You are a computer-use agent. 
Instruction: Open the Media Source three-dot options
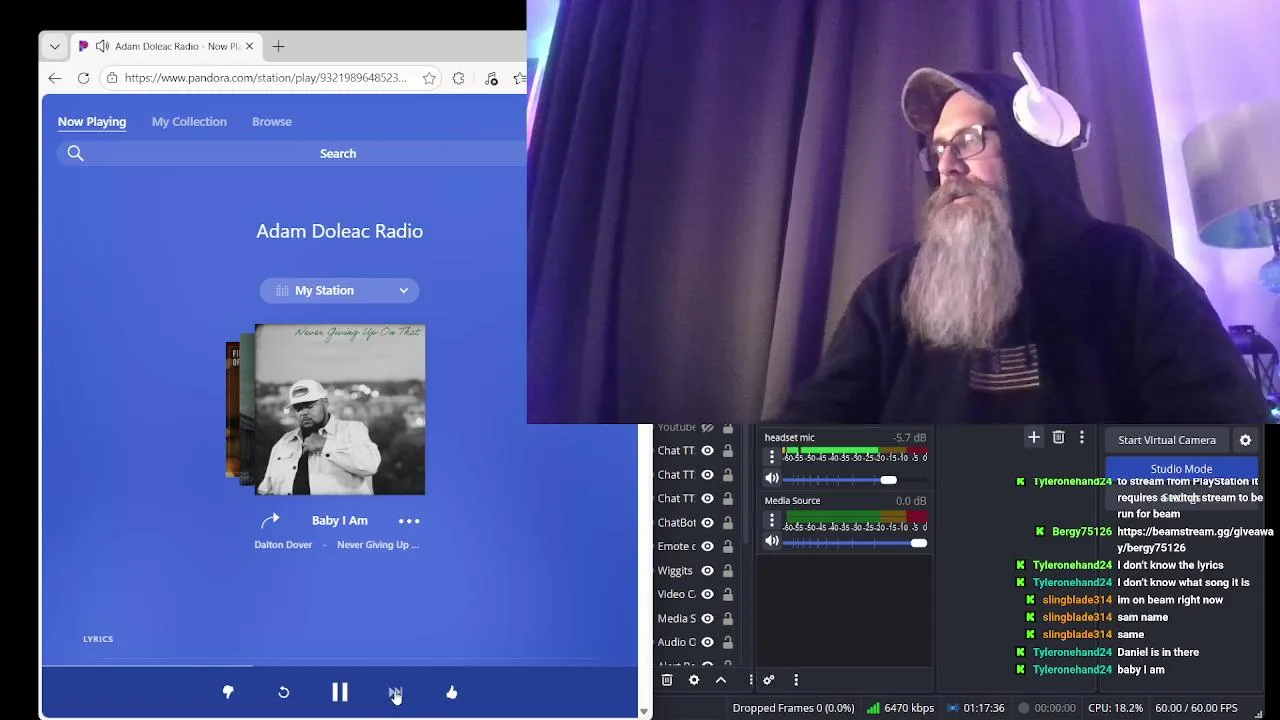(x=772, y=520)
